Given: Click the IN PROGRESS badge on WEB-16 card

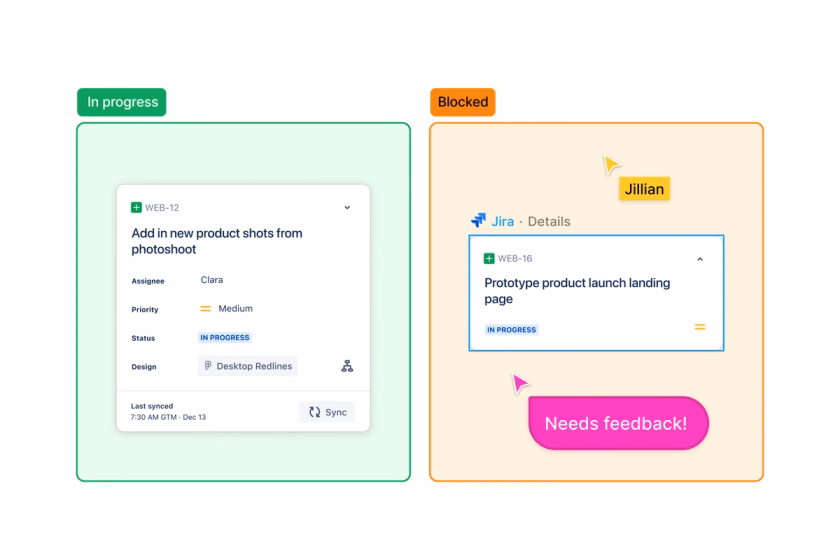Looking at the screenshot, I should point(512,329).
